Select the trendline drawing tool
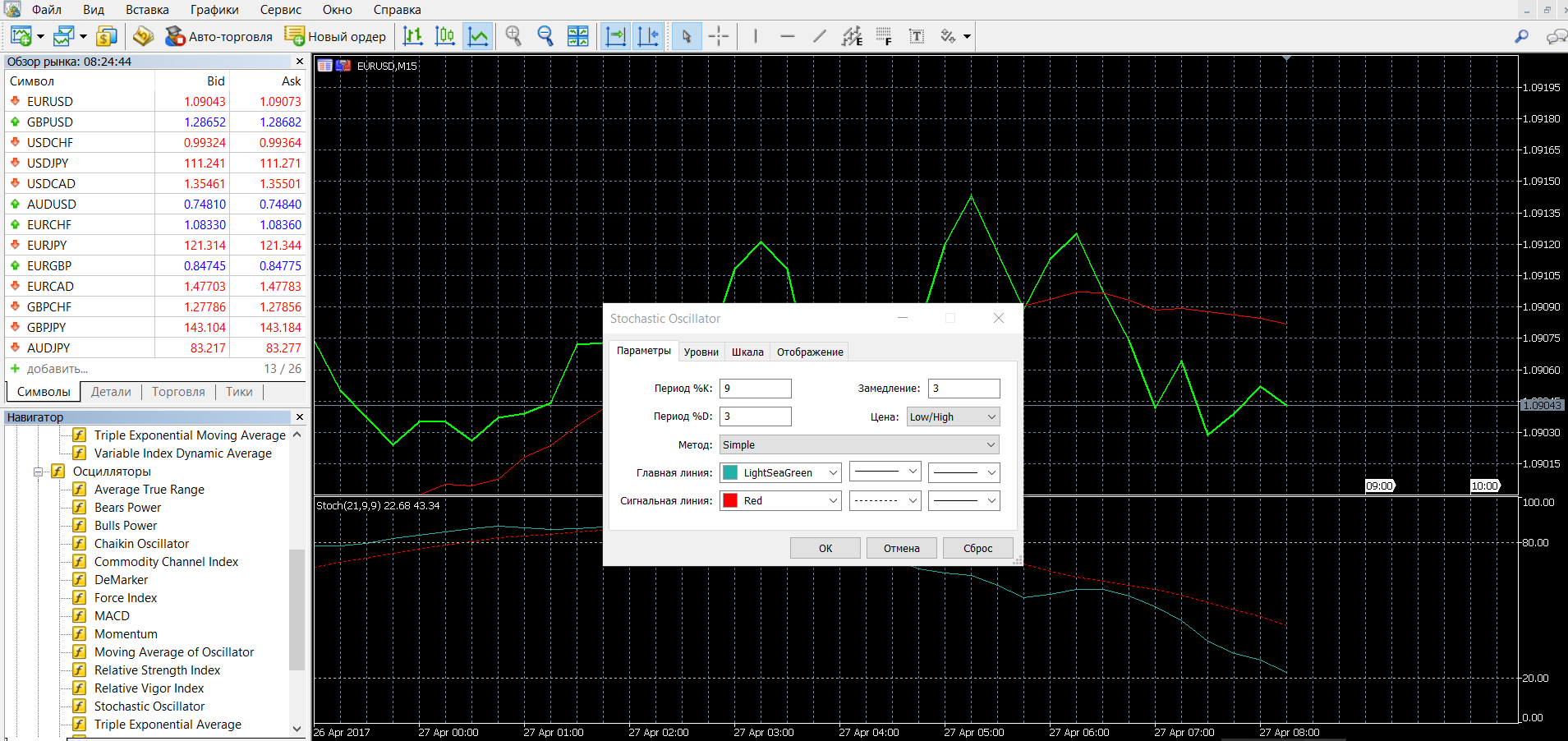 tap(820, 36)
